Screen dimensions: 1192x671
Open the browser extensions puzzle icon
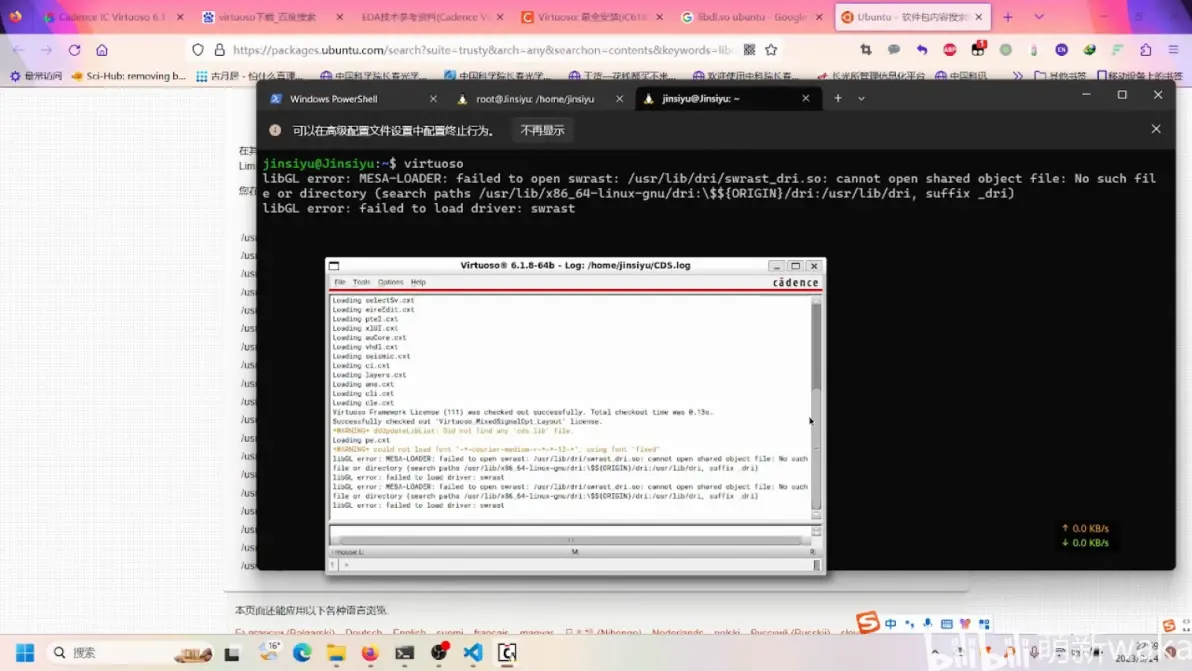point(1146,50)
